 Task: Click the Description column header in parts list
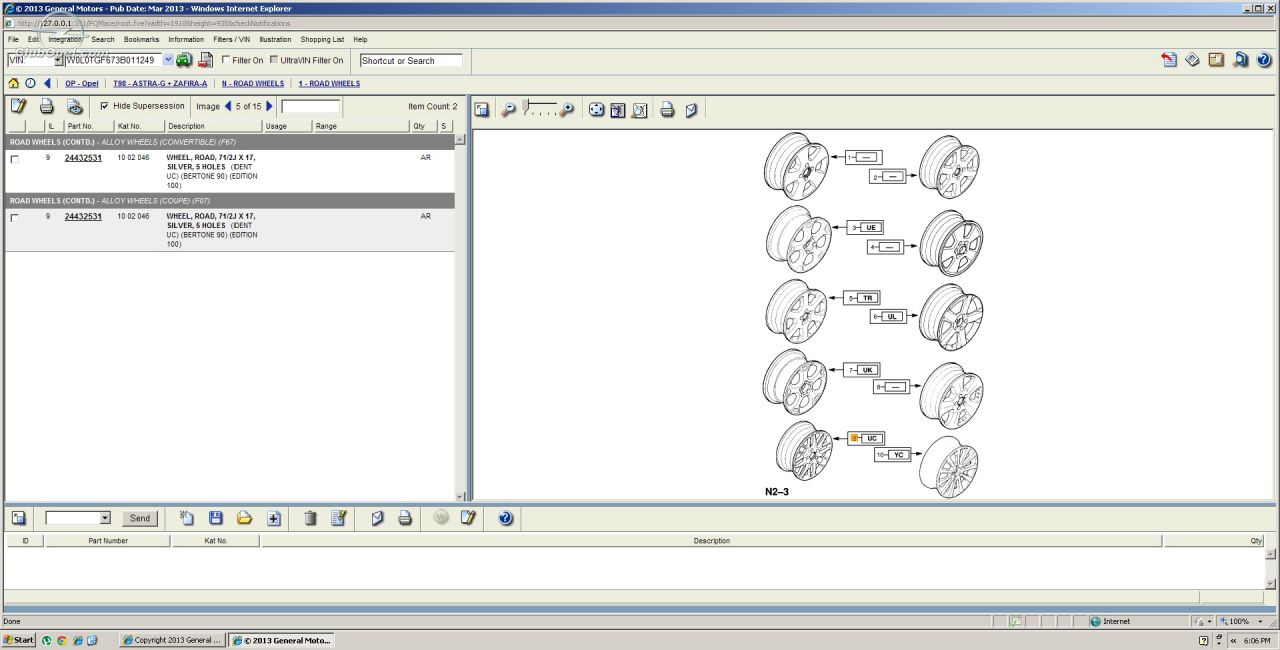(214, 126)
